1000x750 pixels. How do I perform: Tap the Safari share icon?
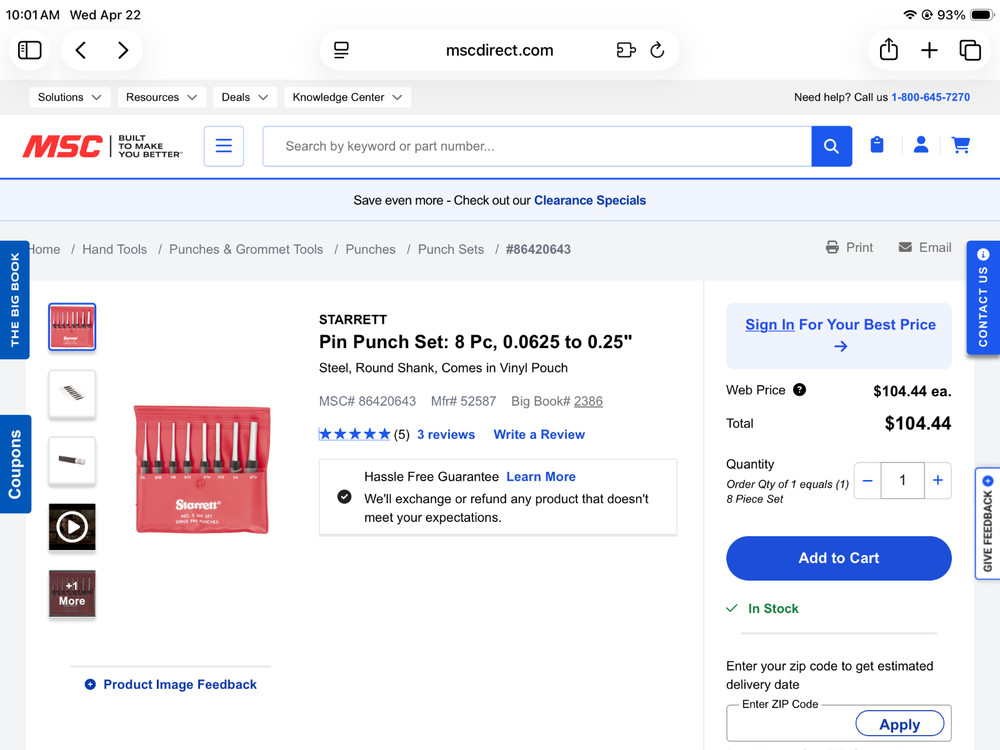click(x=888, y=50)
